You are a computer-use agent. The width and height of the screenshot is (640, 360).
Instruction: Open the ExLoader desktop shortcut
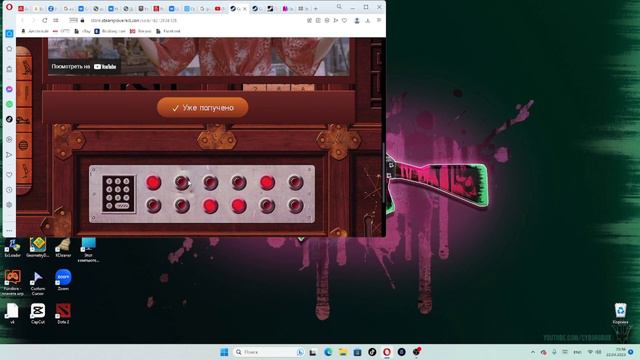[x=12, y=248]
